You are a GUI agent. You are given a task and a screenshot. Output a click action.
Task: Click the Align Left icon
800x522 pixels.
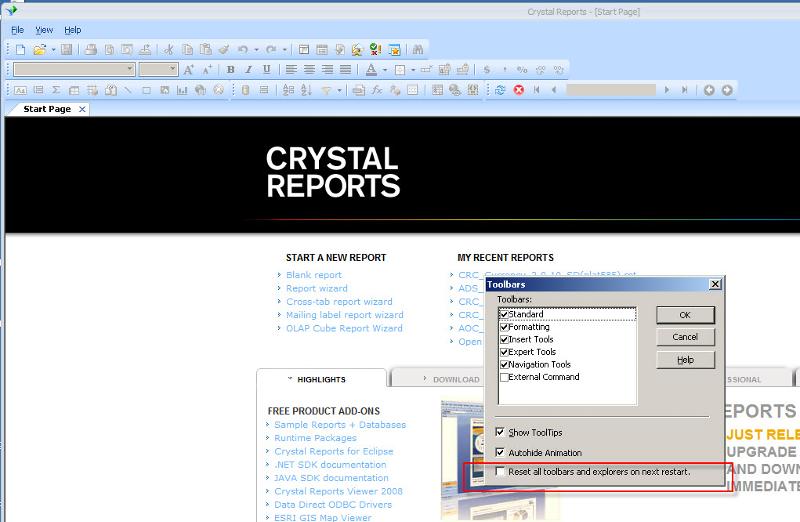(291, 69)
